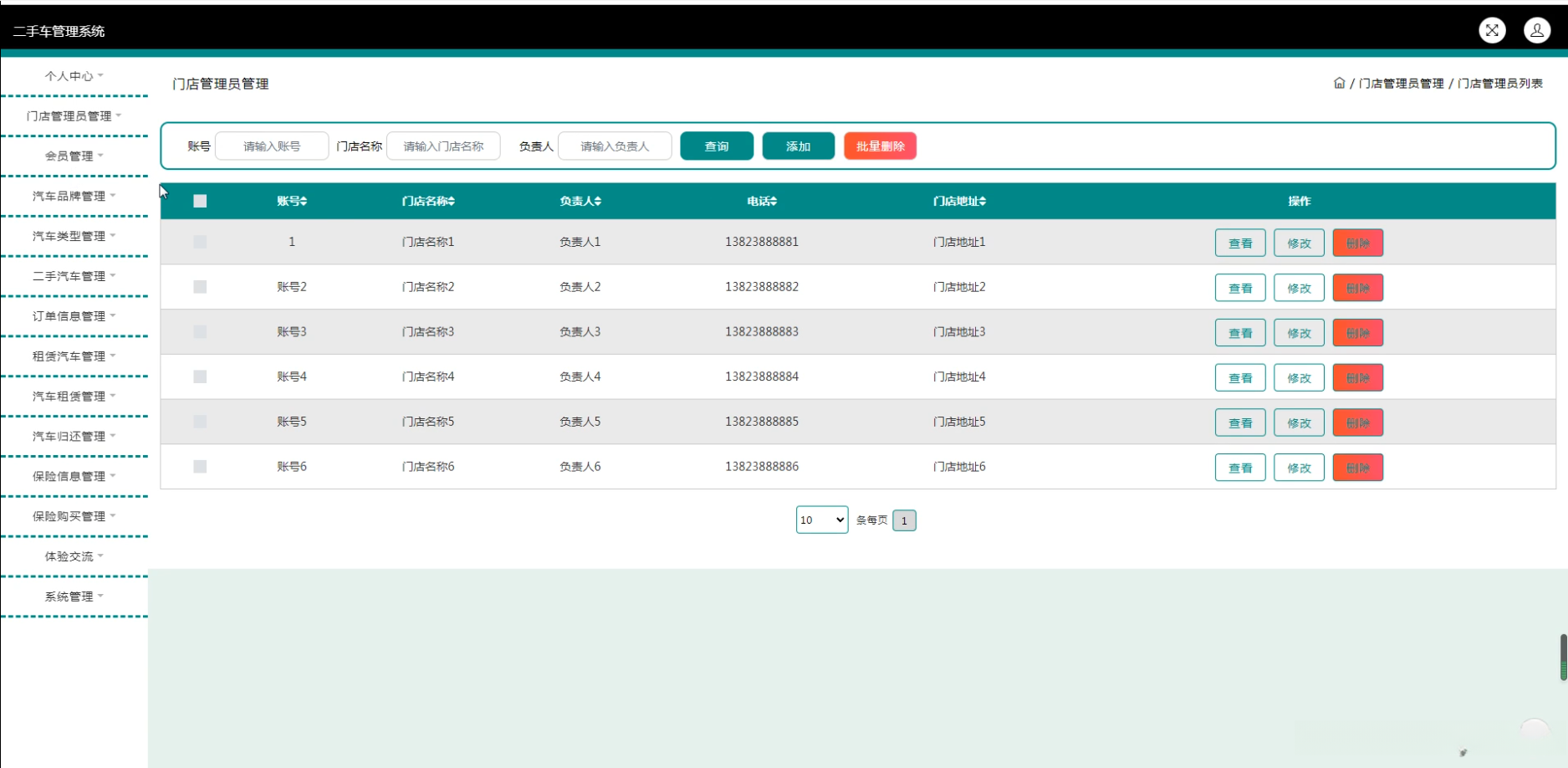Check the row checkbox for 账号2
This screenshot has height=768, width=1568.
(200, 287)
